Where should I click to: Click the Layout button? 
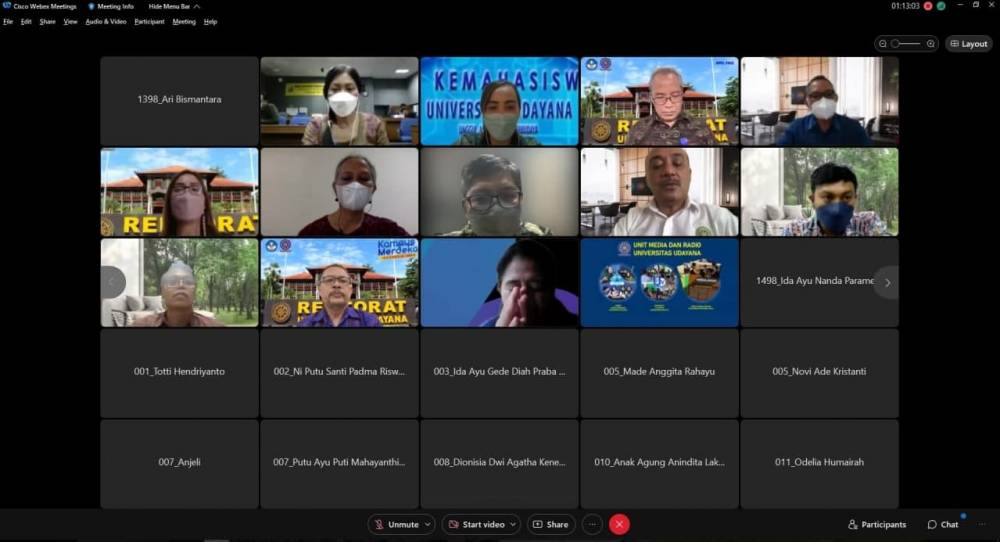point(969,44)
